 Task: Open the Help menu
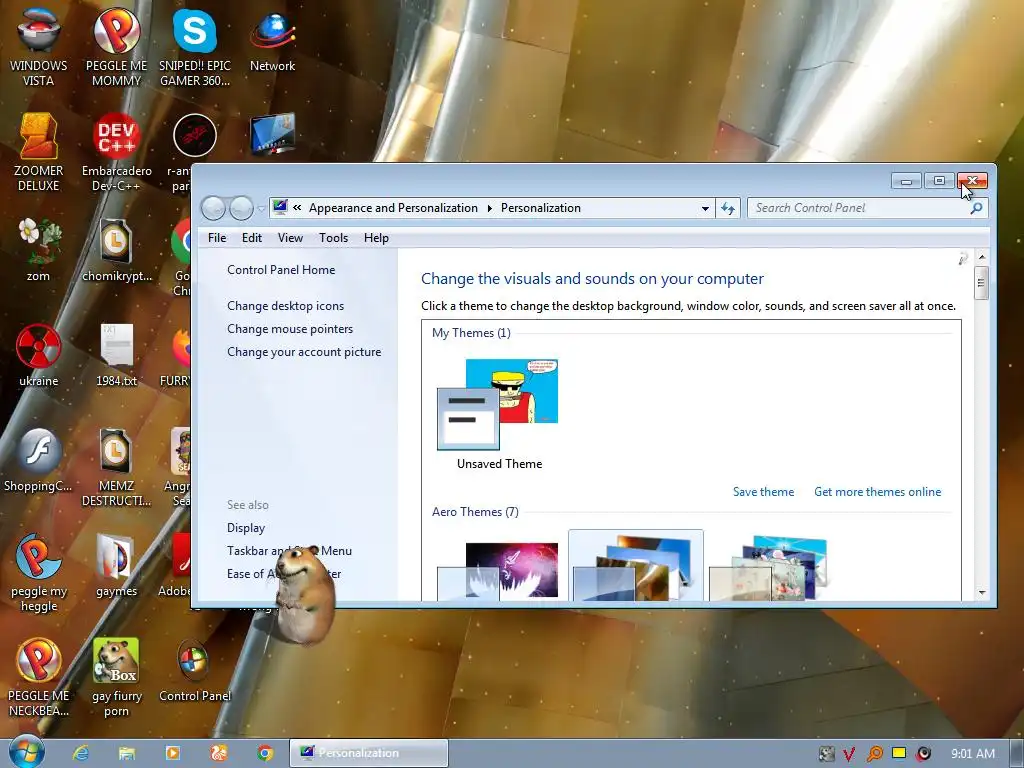(376, 238)
